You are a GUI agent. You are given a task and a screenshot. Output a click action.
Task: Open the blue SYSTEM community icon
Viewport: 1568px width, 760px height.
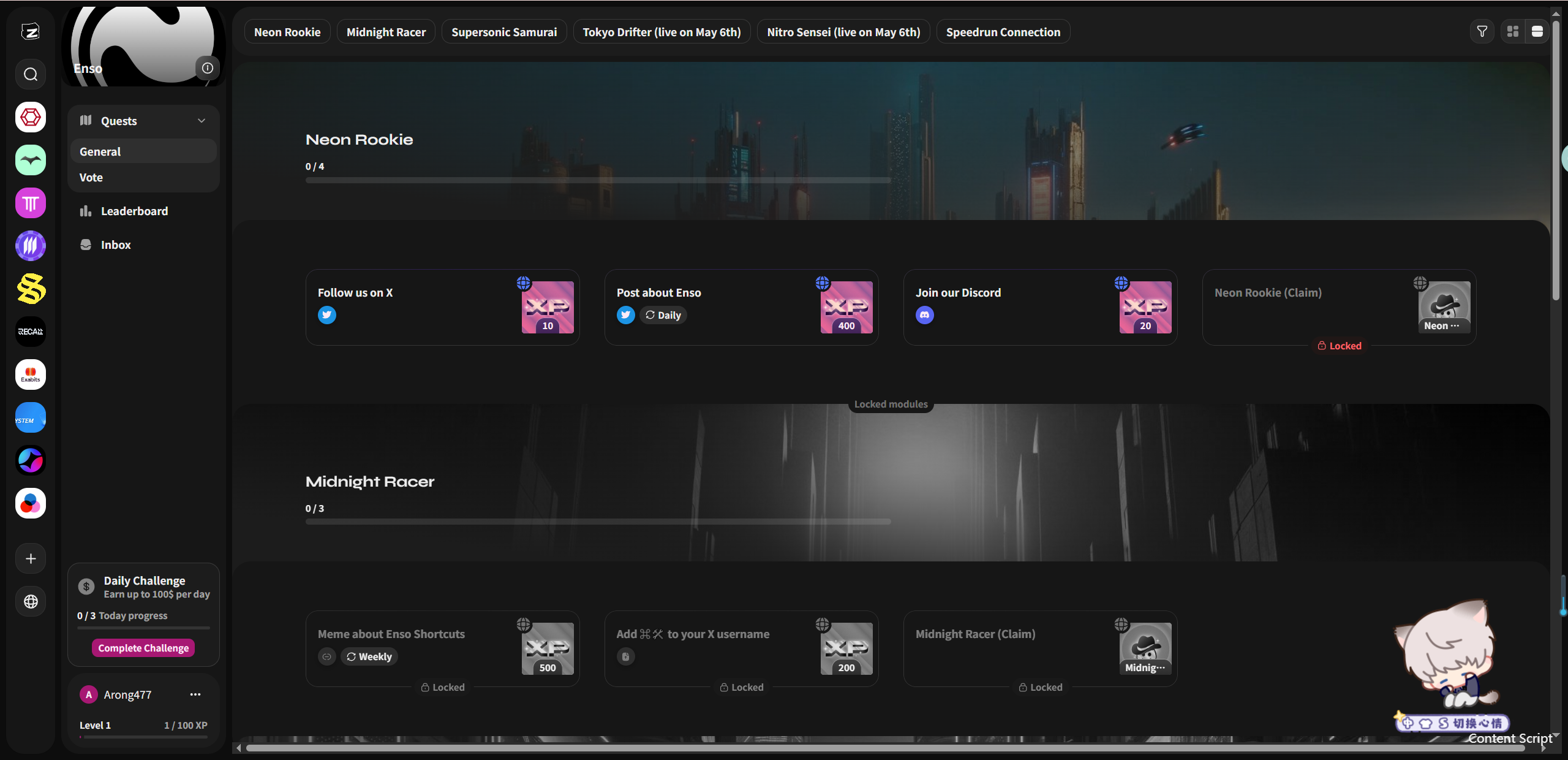[31, 417]
